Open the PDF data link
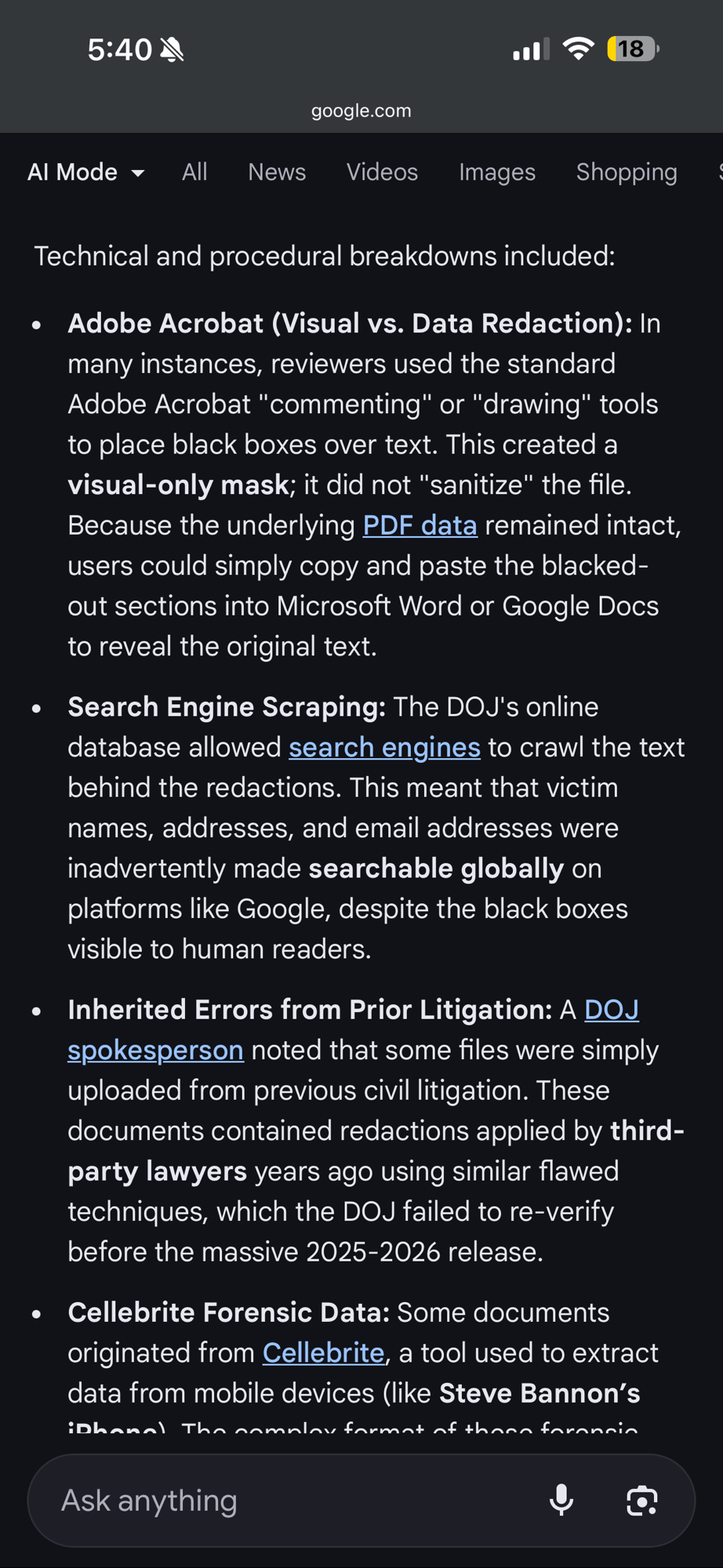 pyautogui.click(x=420, y=525)
